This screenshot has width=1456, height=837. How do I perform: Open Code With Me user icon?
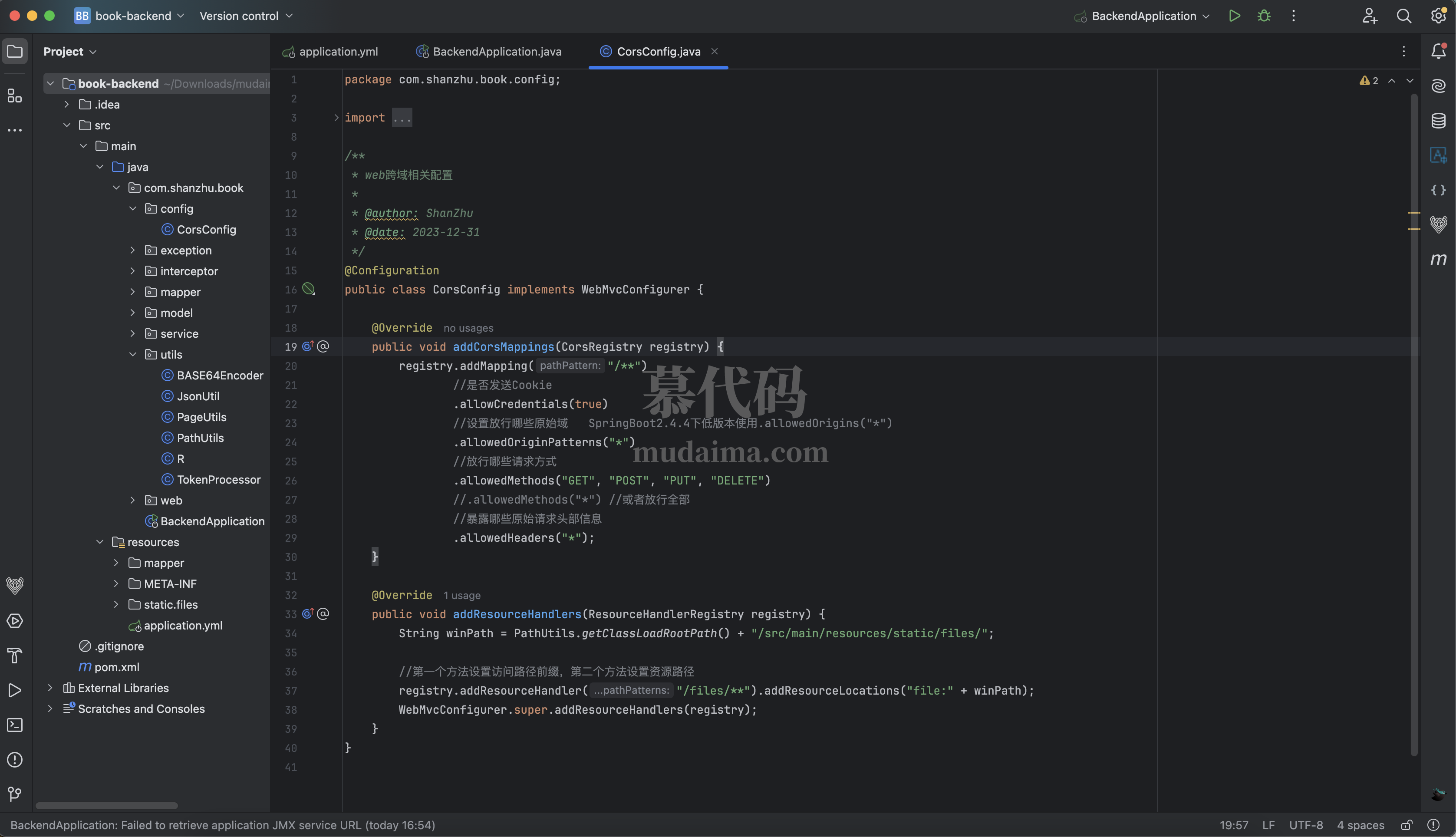tap(1369, 16)
